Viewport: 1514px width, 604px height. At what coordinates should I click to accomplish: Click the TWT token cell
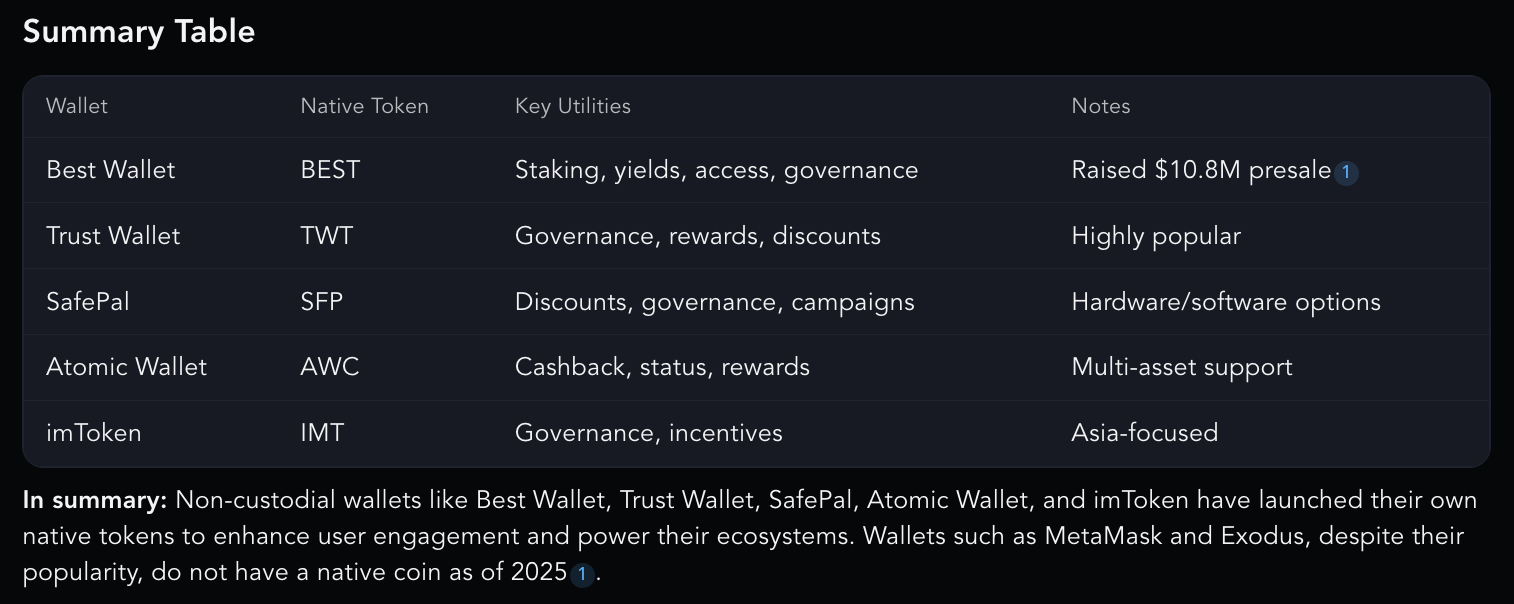[327, 236]
